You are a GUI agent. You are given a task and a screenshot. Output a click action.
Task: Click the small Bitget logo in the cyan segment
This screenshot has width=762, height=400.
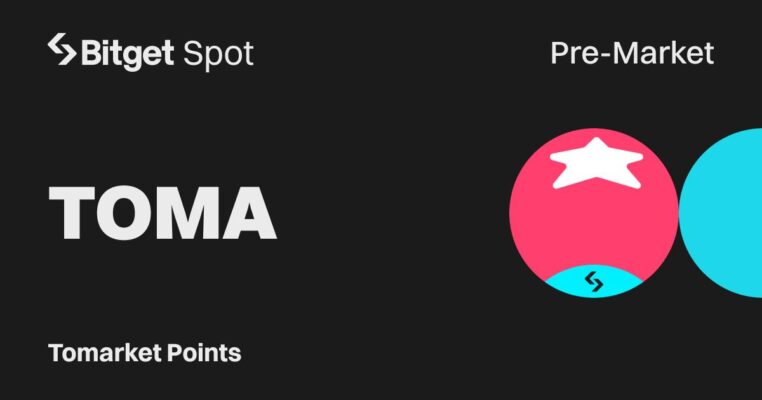pos(594,282)
